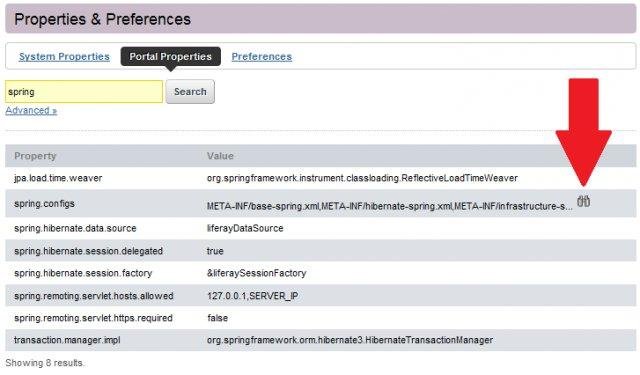
Task: Click the liferayDataSource value
Action: [245, 228]
